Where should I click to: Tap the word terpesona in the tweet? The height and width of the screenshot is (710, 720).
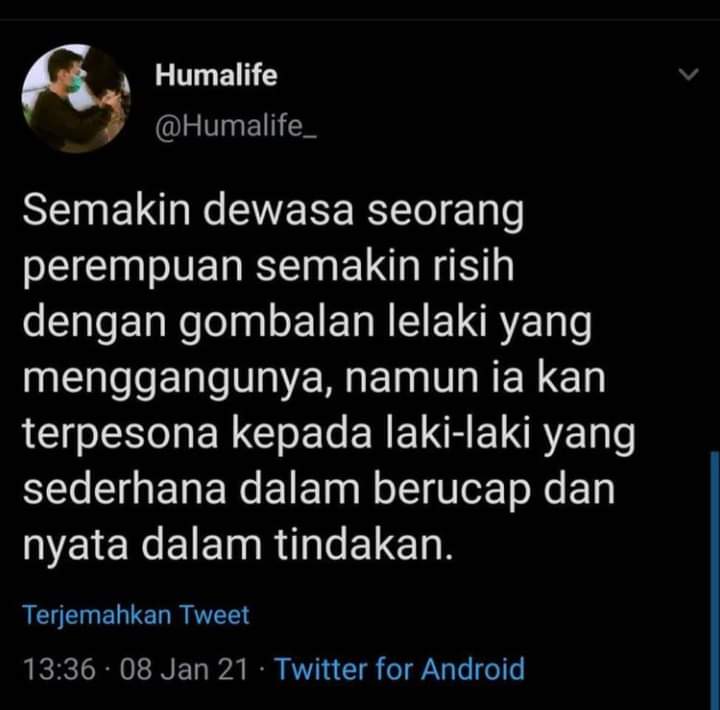pos(120,435)
